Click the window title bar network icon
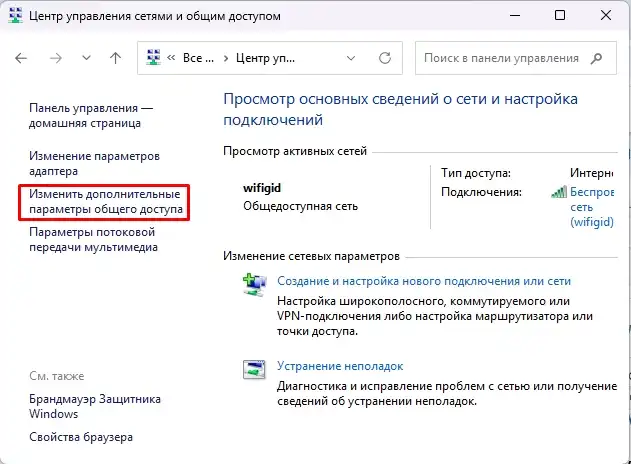 pyautogui.click(x=16, y=14)
